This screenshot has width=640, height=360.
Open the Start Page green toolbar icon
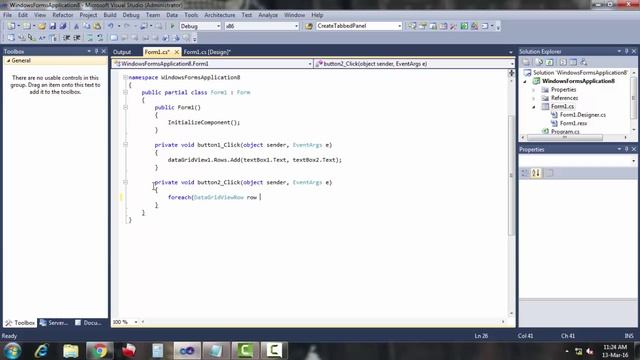[x=464, y=26]
